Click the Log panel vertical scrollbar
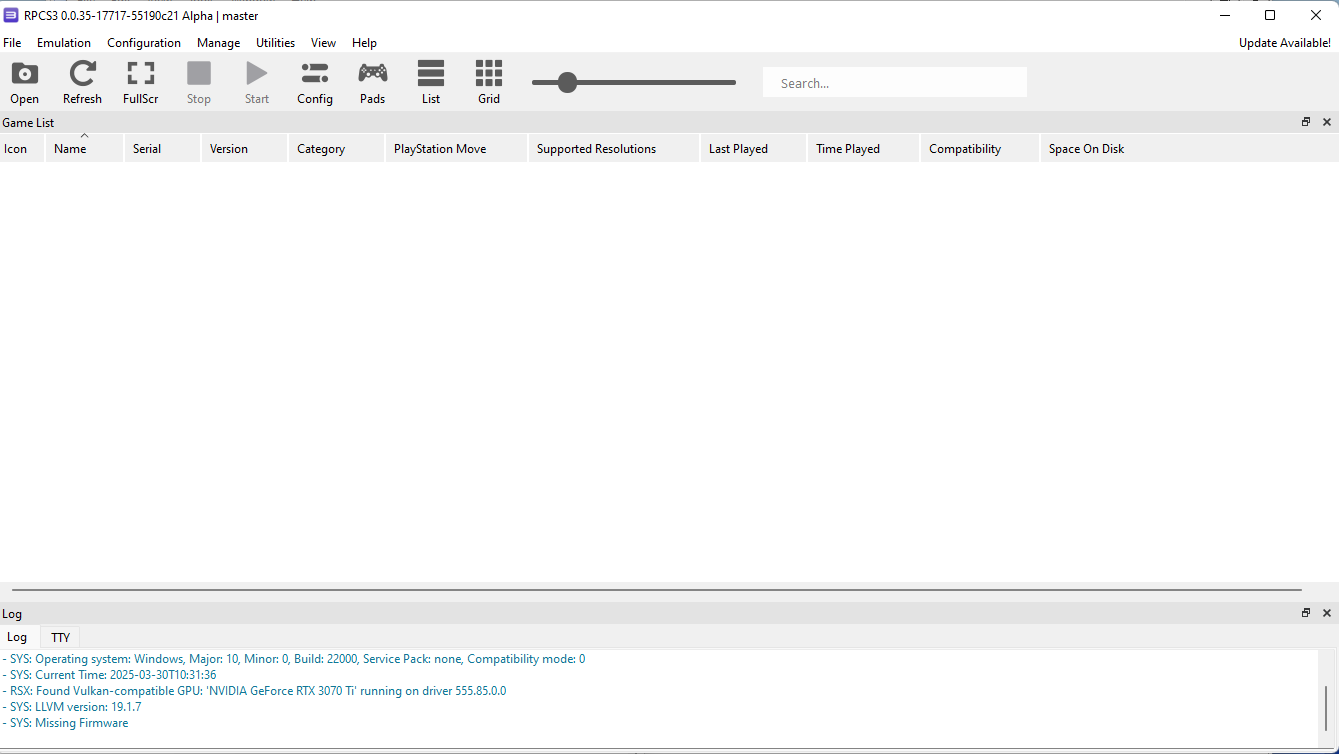This screenshot has height=754, width=1339. [1327, 709]
